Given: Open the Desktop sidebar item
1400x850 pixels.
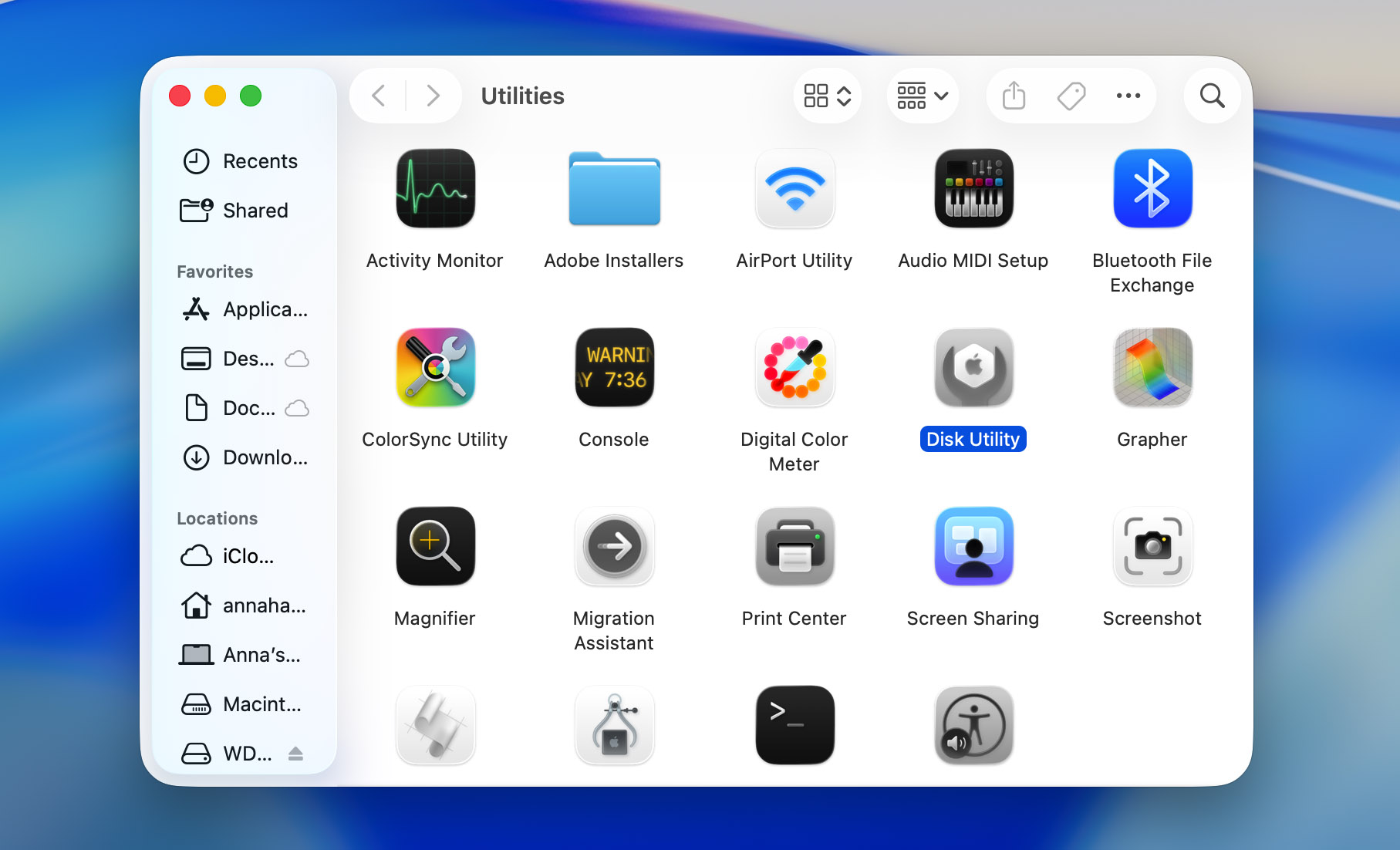Looking at the screenshot, I should click(x=245, y=359).
